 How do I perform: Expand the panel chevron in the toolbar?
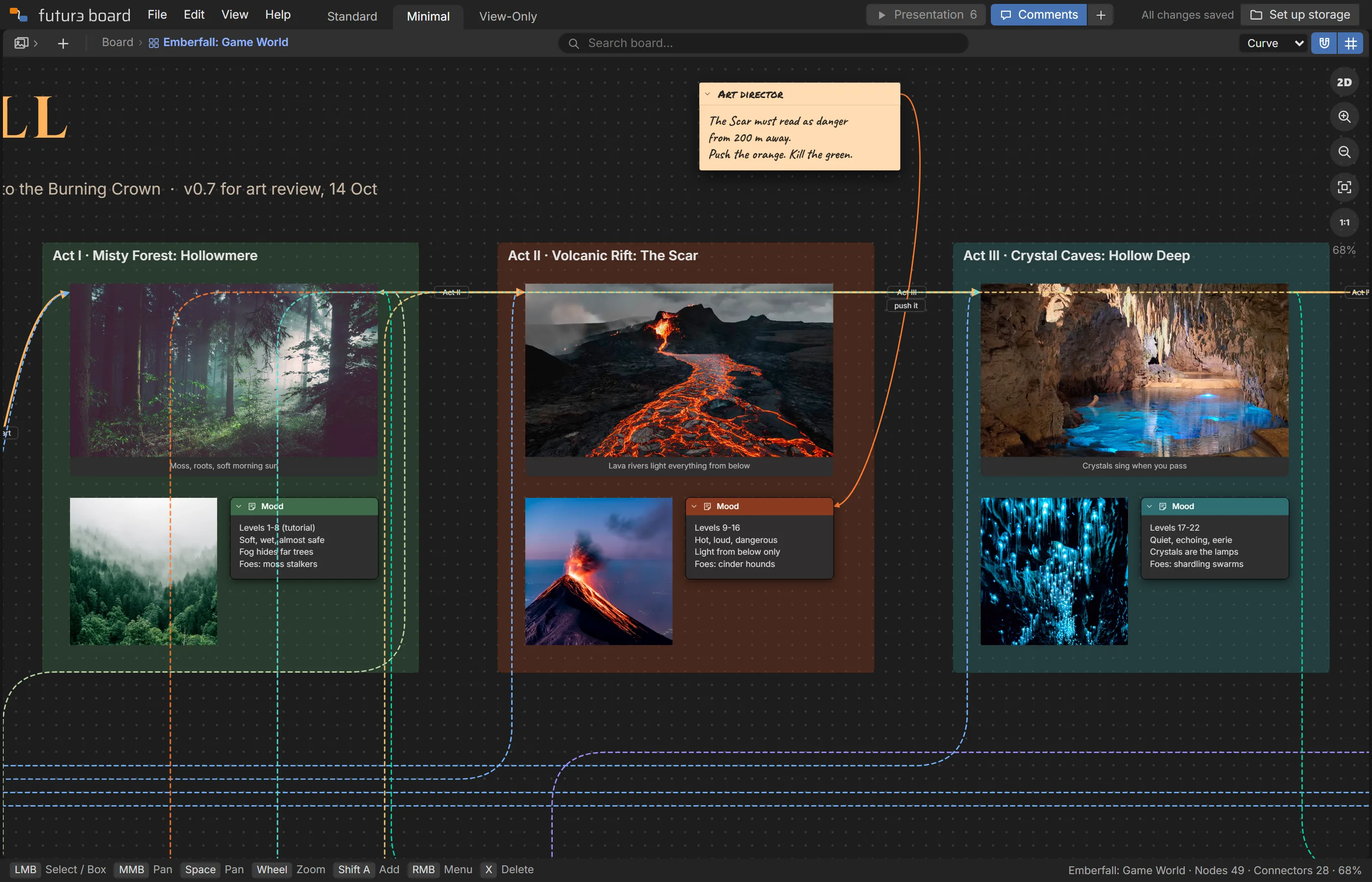pos(35,43)
